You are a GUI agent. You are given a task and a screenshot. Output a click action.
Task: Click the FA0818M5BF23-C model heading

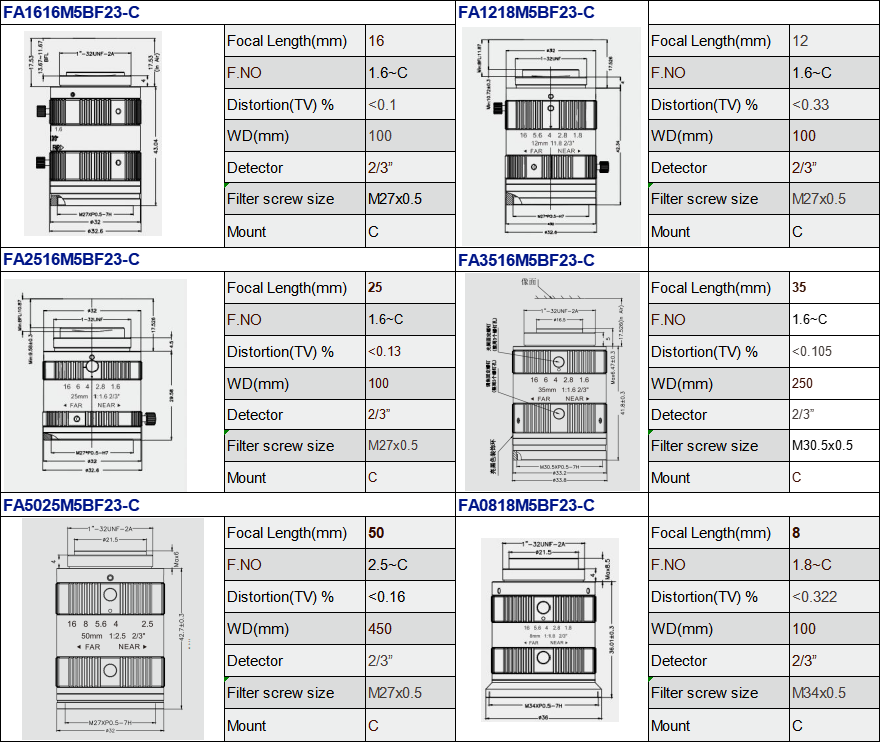(526, 506)
